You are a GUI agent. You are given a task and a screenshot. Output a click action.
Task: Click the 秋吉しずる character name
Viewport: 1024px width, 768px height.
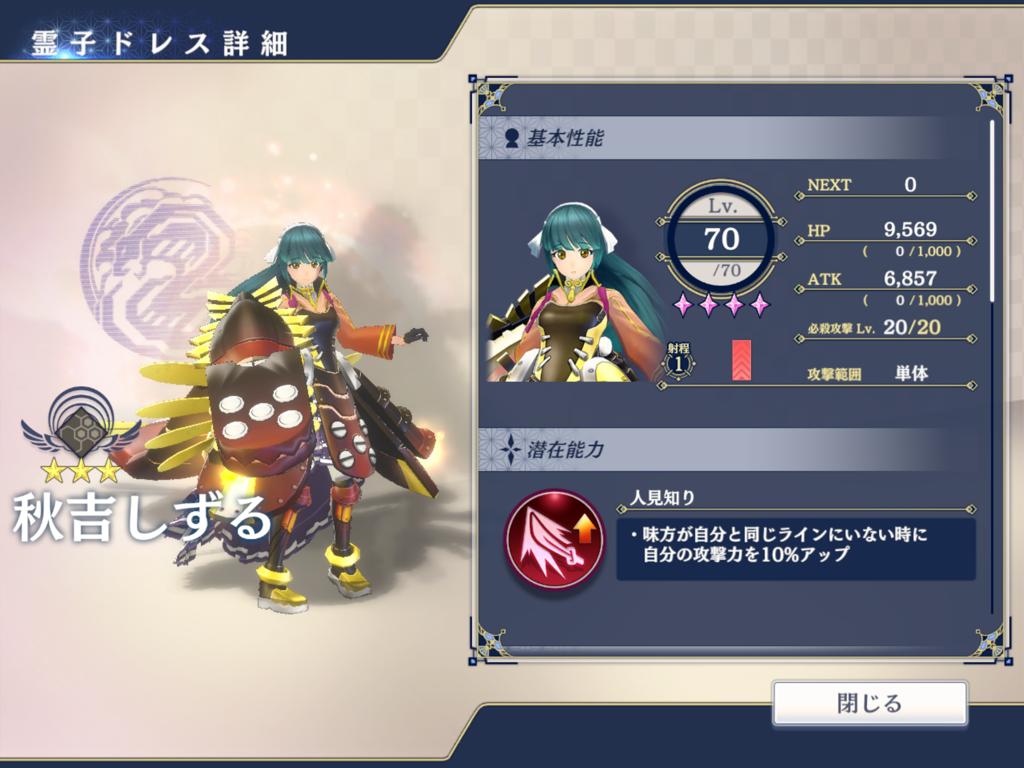point(142,519)
